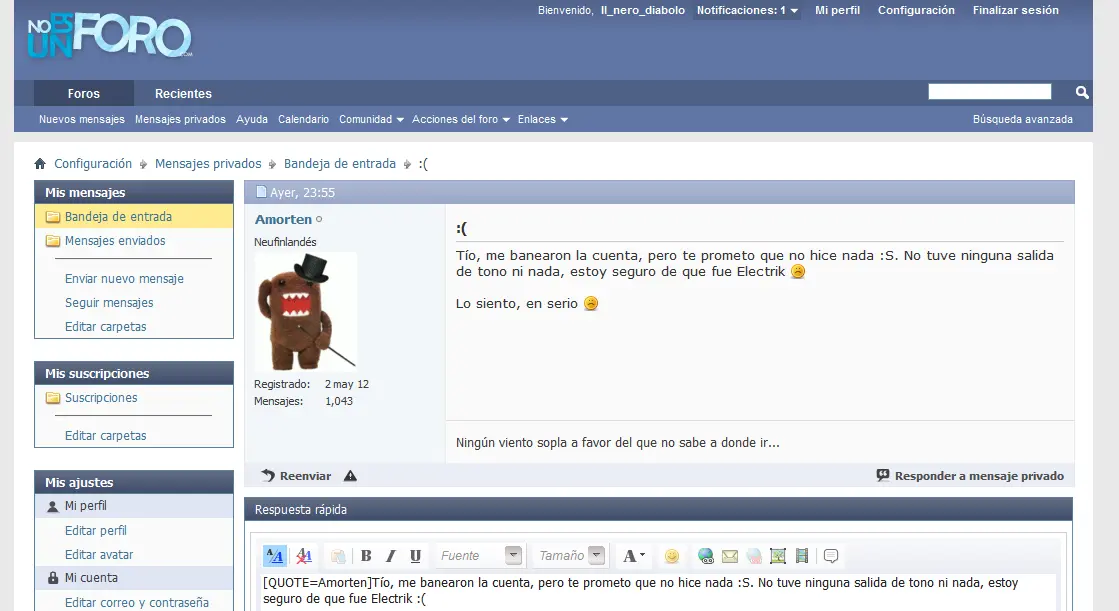Click Configuración in the top bar

916,11
